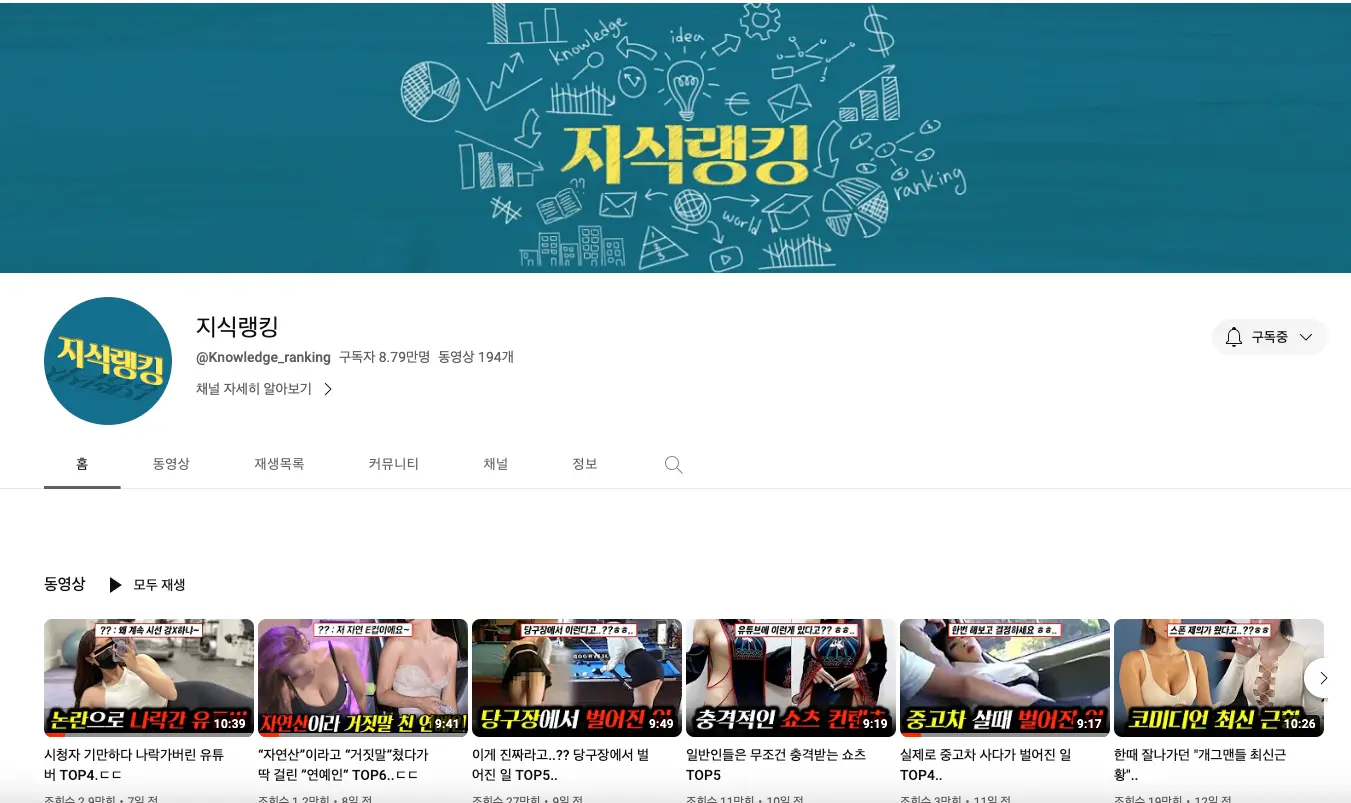Click the channel search magnifier icon
The height and width of the screenshot is (803, 1351).
[x=674, y=465]
